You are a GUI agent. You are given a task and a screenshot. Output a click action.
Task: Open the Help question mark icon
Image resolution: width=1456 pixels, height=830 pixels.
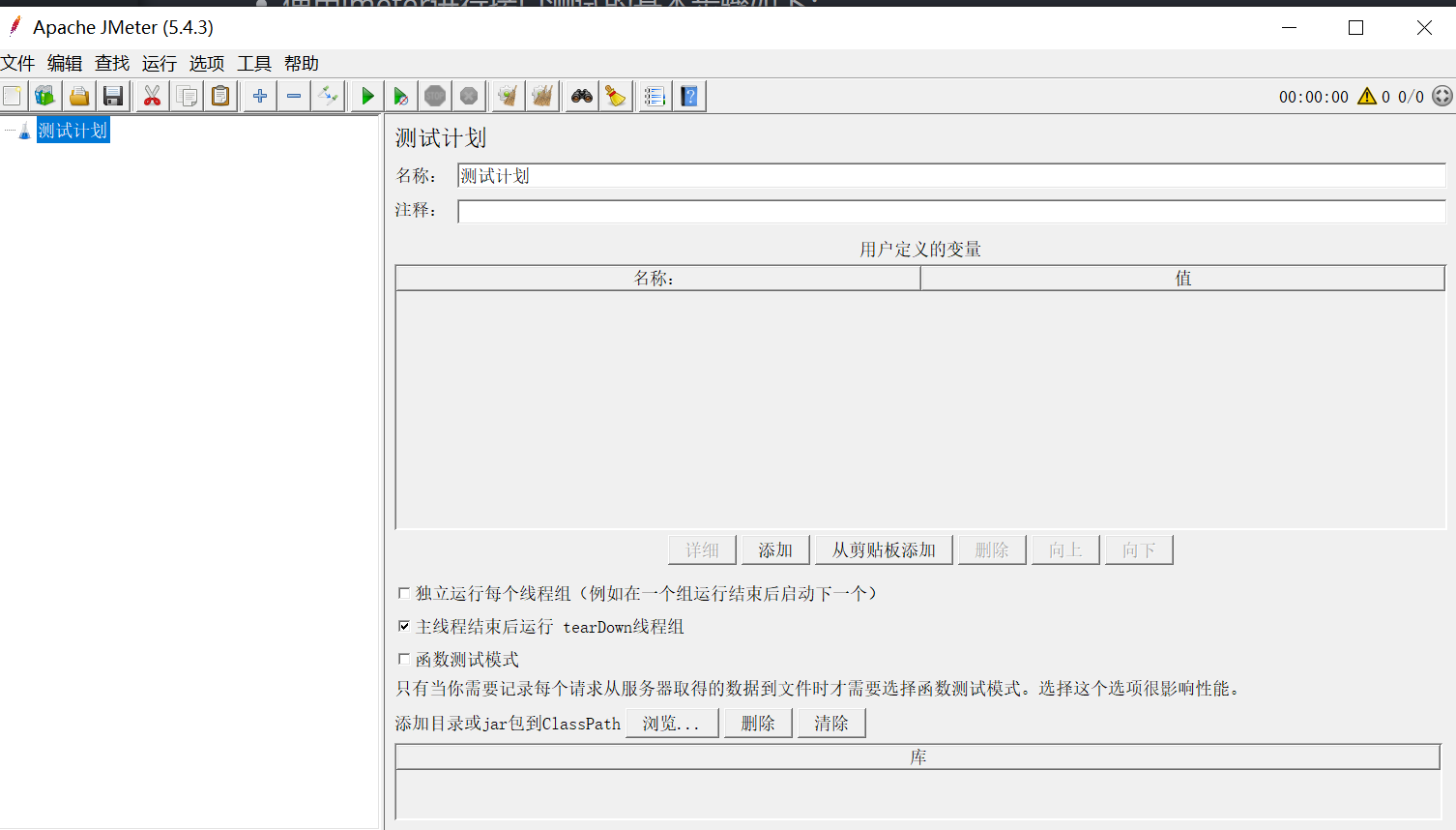point(689,96)
